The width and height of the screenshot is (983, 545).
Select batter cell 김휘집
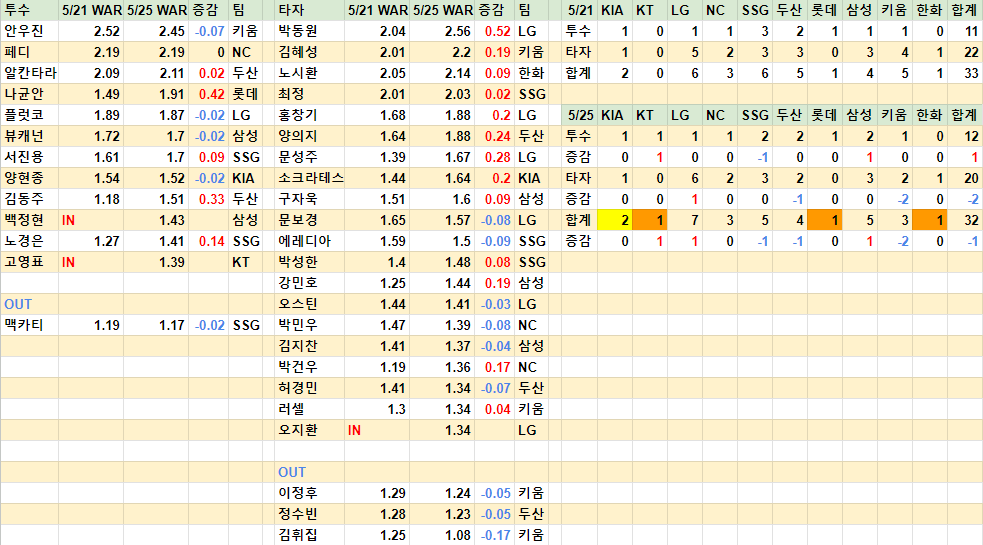point(310,536)
